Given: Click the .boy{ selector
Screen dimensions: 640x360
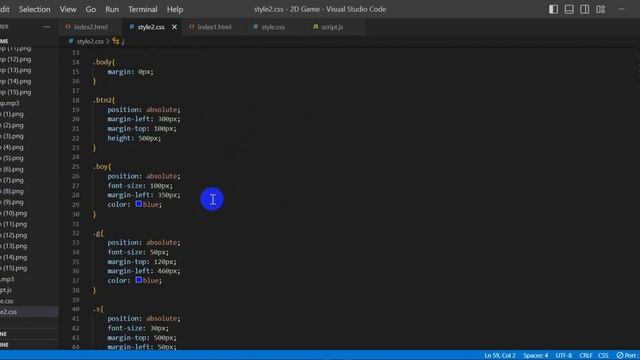Looking at the screenshot, I should pyautogui.click(x=102, y=167).
